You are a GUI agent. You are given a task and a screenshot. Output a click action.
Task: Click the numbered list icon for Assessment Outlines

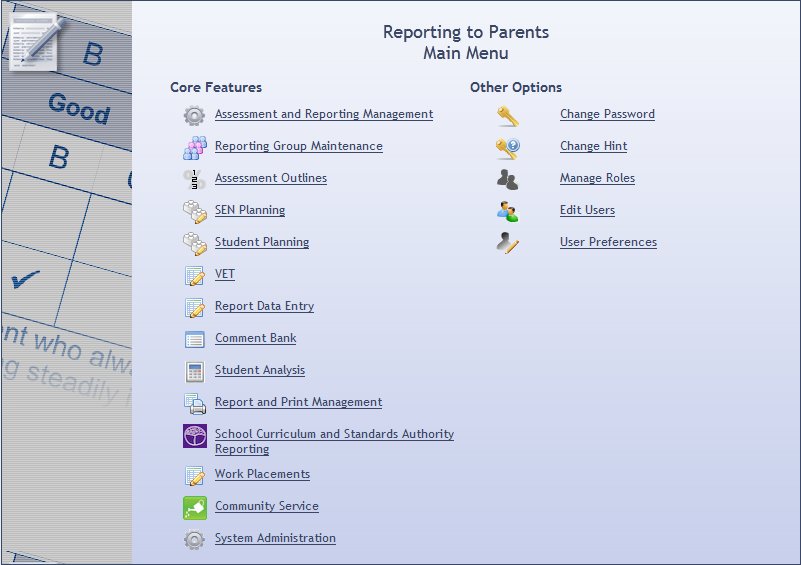[x=194, y=179]
